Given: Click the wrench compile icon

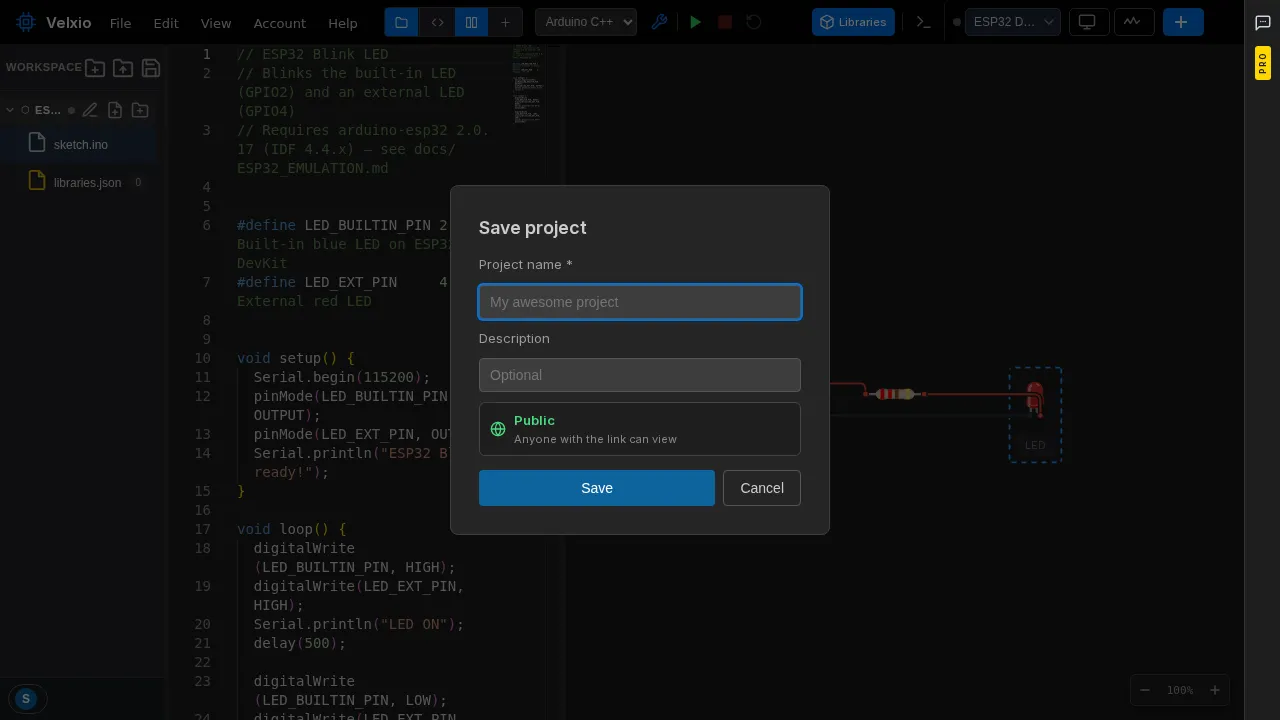Looking at the screenshot, I should pos(659,22).
